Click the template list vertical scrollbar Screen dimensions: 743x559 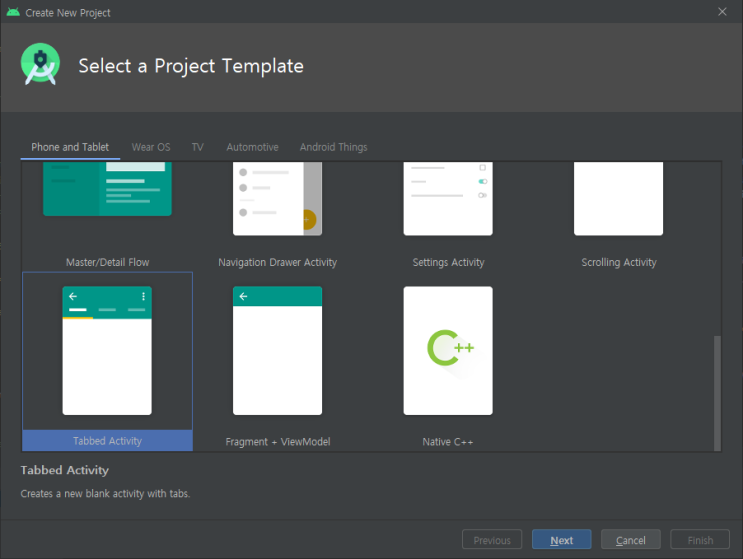[x=717, y=393]
